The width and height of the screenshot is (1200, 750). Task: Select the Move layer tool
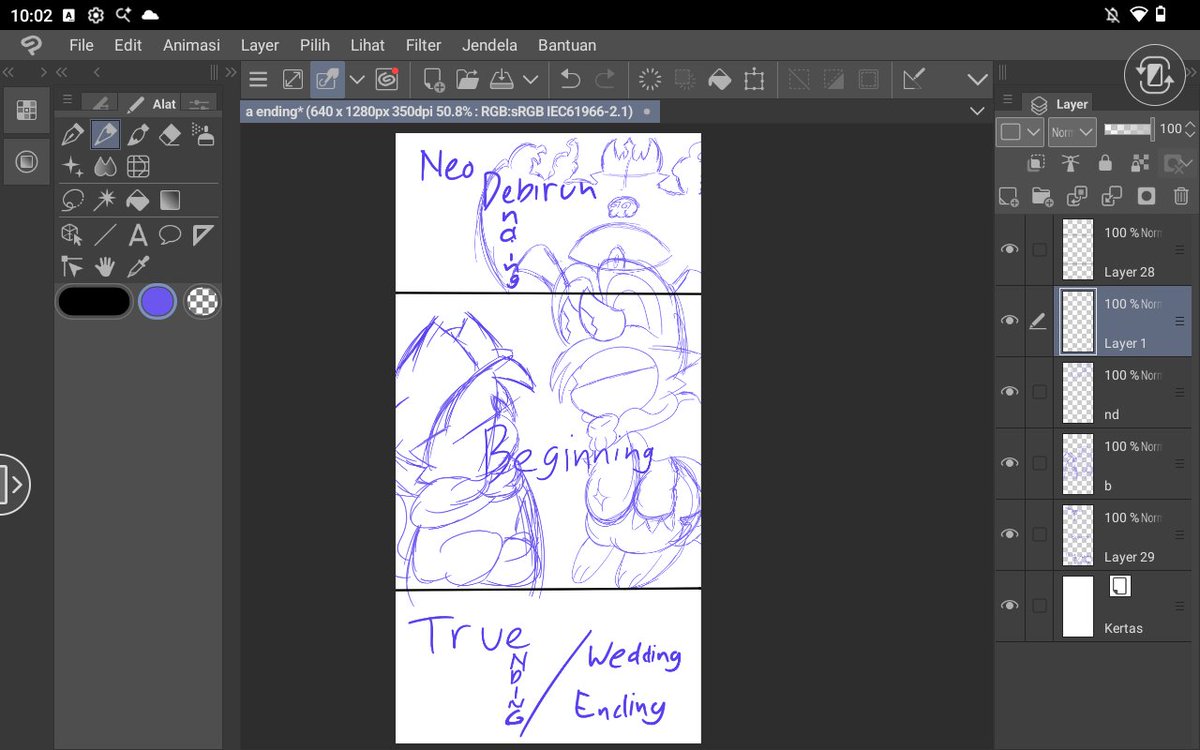click(72, 267)
